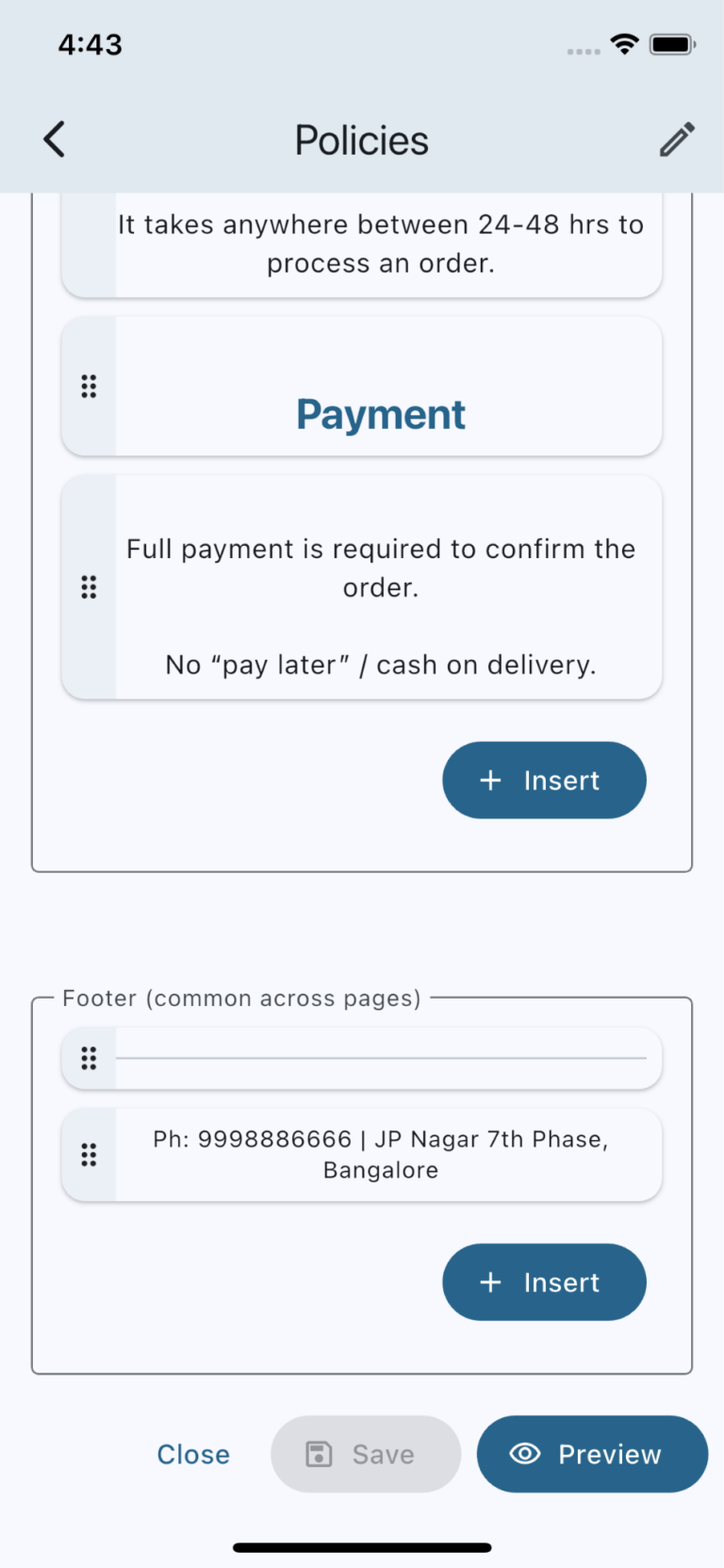This screenshot has width=724, height=1568.
Task: Tap the drag handle on the divider line in footer
Action: 89,1058
